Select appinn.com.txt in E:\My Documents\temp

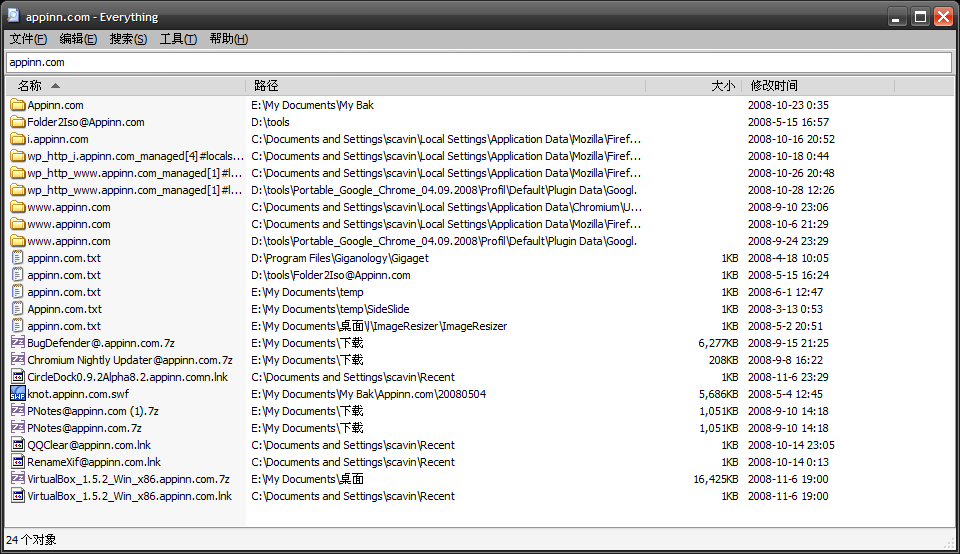pos(64,292)
